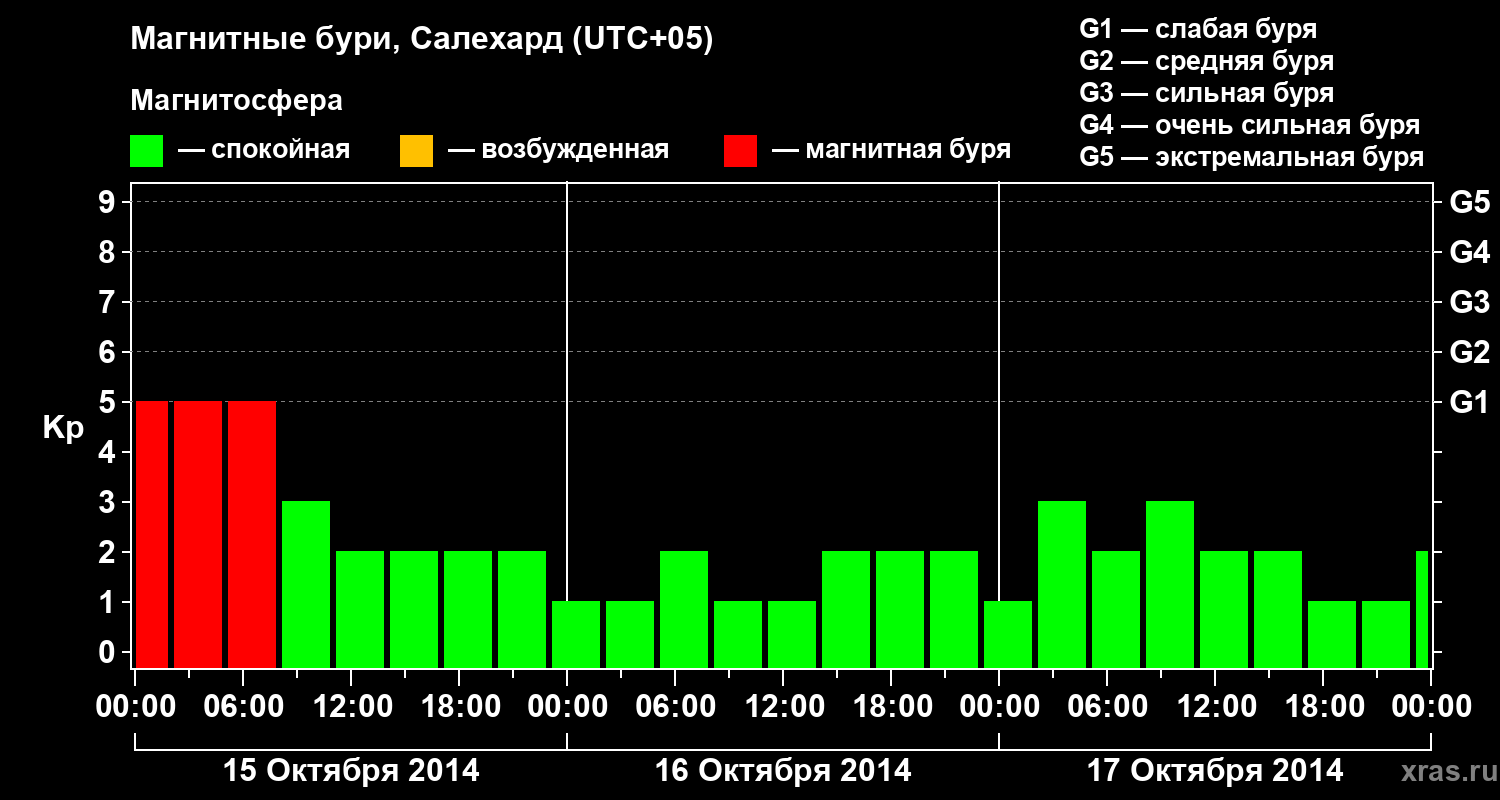Click 'G1 — слабая буря' description

[1198, 29]
